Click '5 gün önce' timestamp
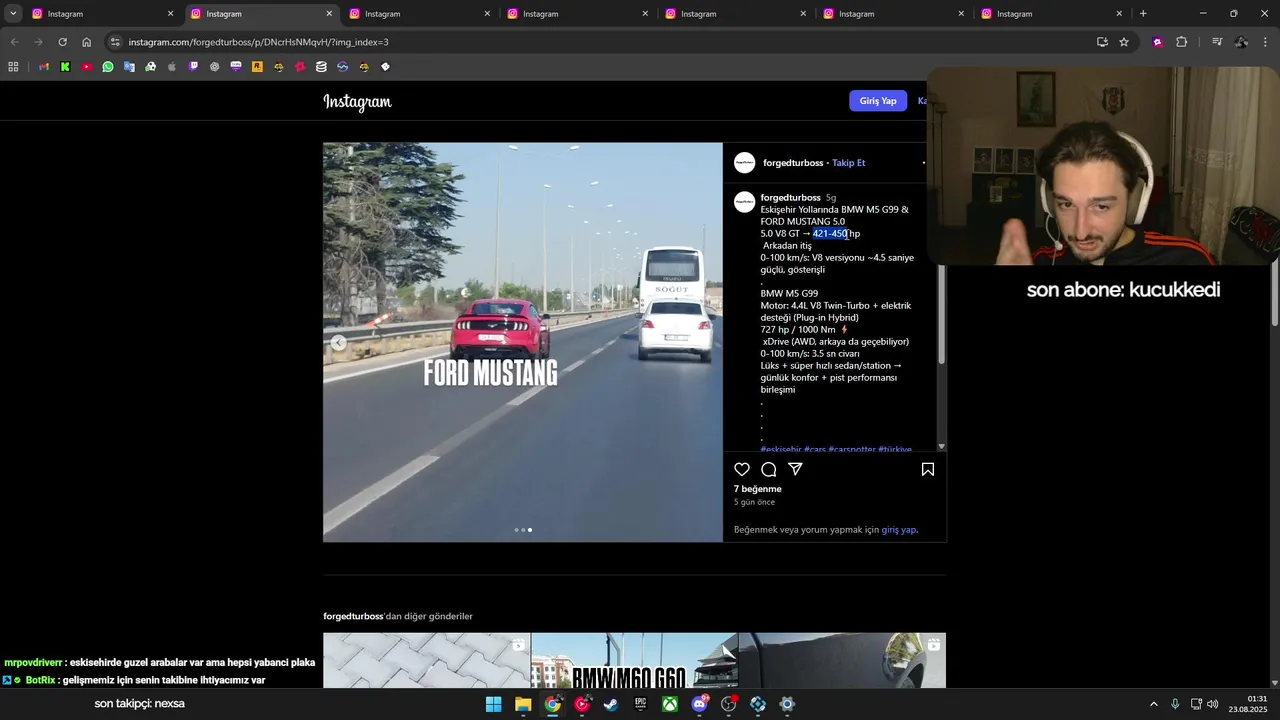The width and height of the screenshot is (1280, 720). coord(754,502)
